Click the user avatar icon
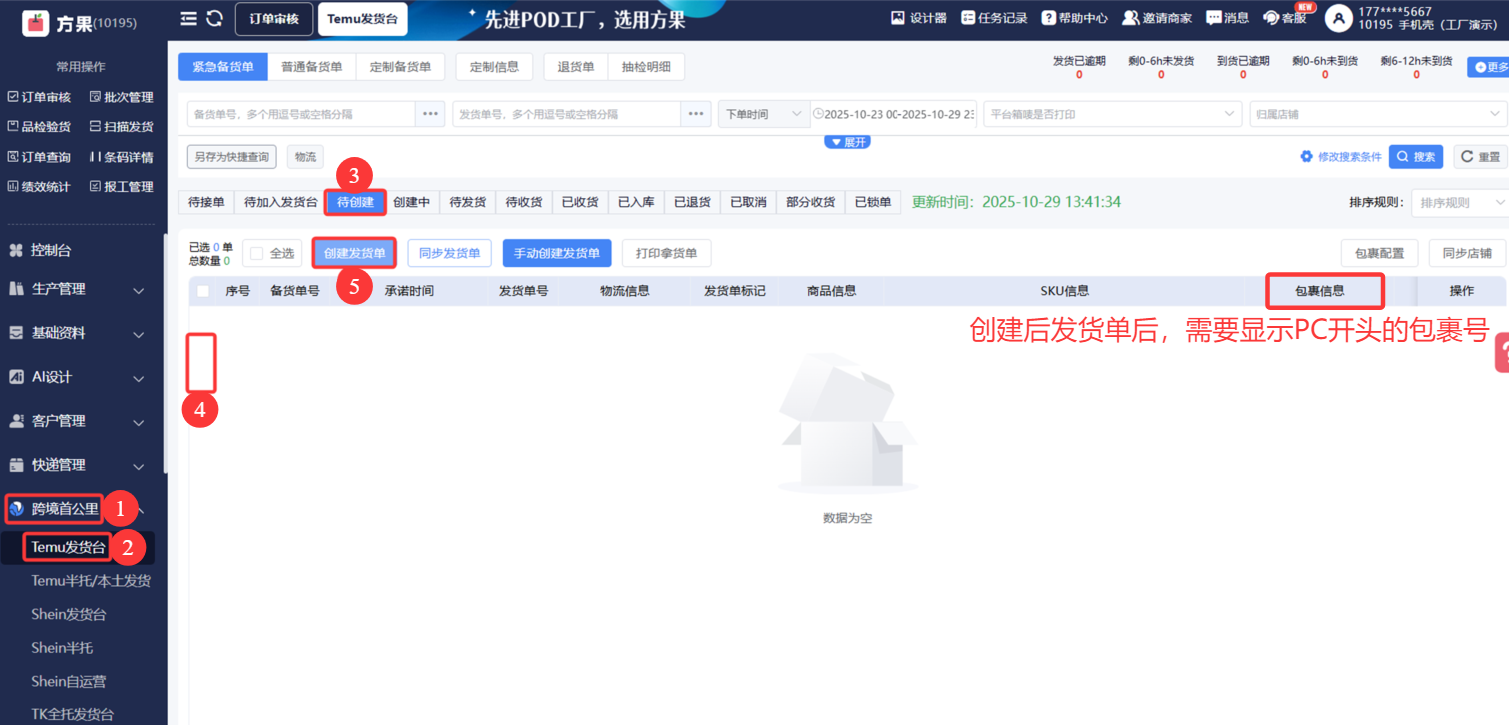1509x725 pixels. [1338, 18]
